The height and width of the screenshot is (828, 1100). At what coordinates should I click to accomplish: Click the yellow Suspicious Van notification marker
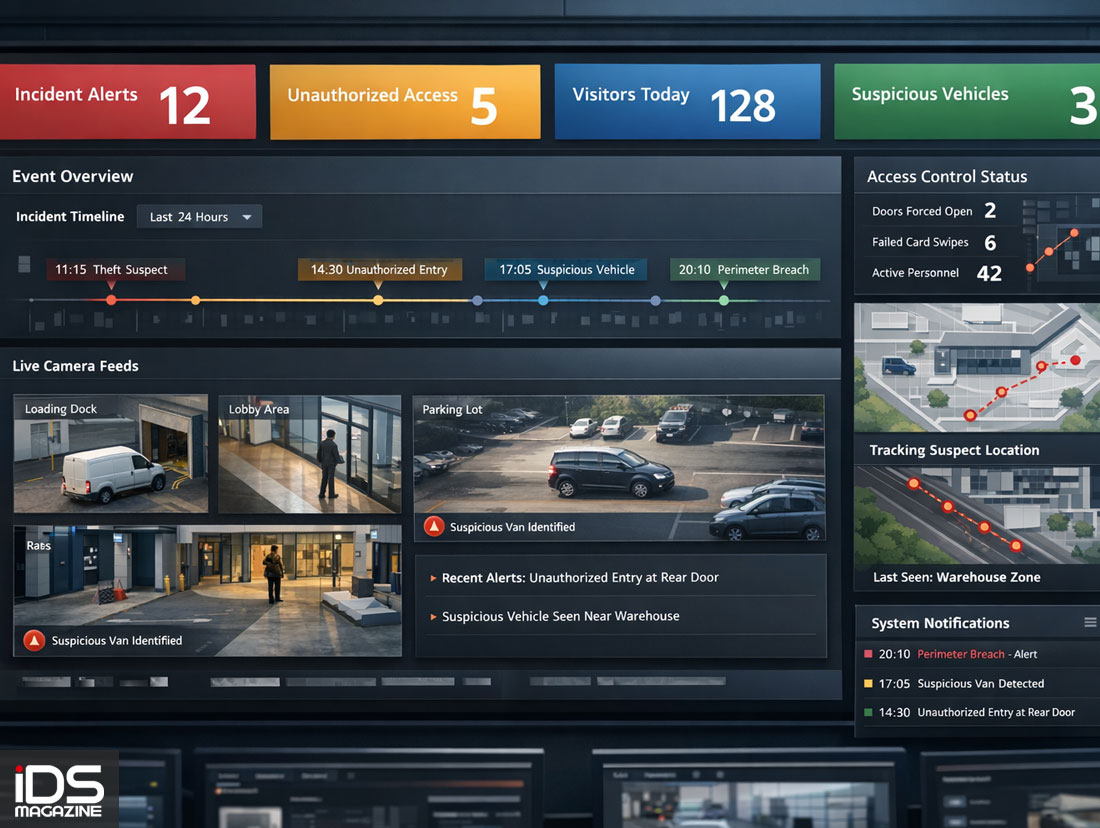867,684
